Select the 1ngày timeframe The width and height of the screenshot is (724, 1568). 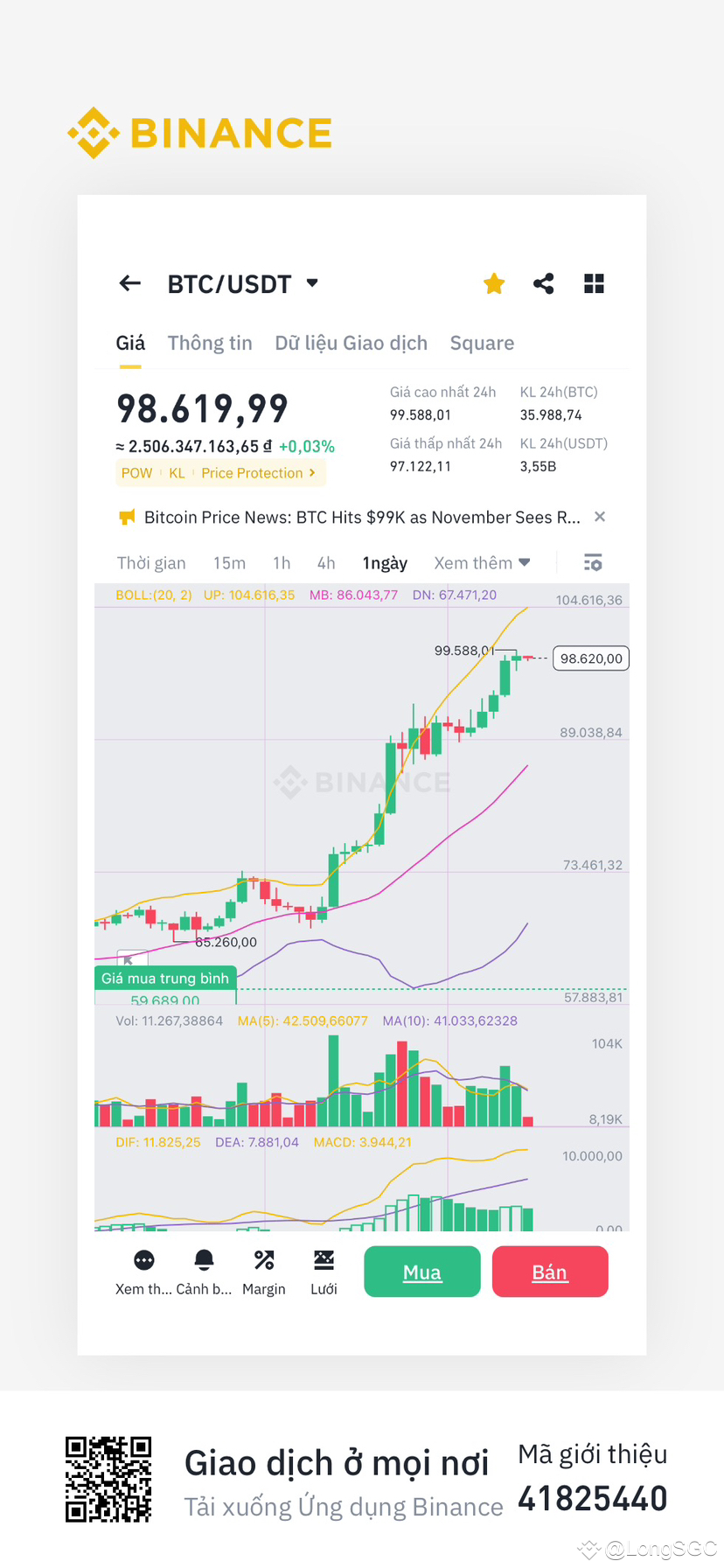coord(385,562)
